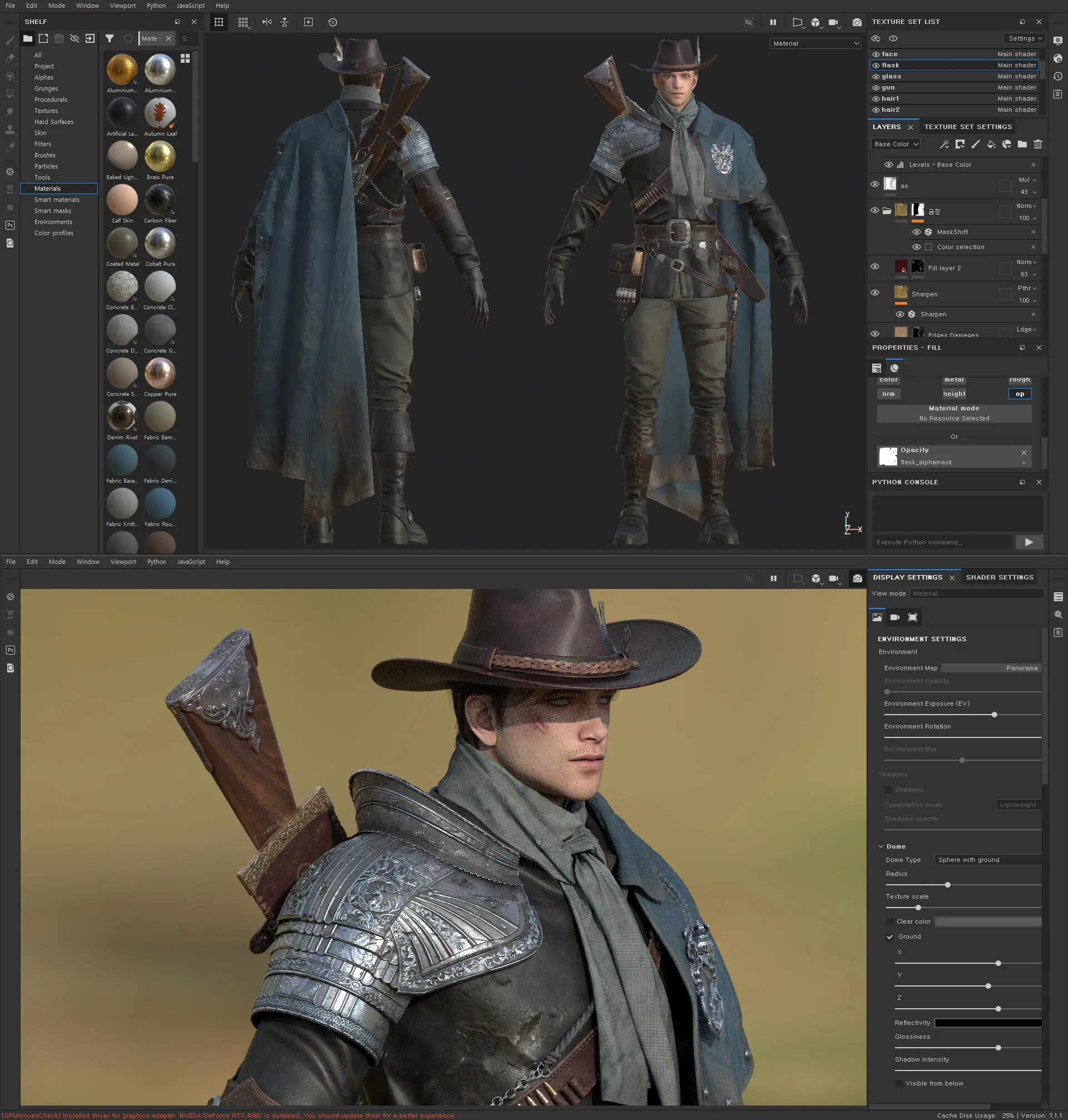Screen dimensions: 1068x1120
Task: Click the camera screenshot icon in the top toolbar
Action: point(857,22)
